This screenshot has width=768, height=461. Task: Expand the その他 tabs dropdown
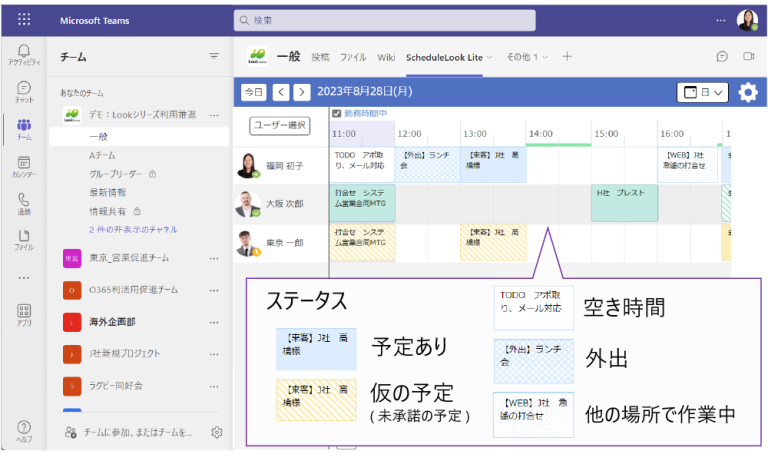click(527, 57)
